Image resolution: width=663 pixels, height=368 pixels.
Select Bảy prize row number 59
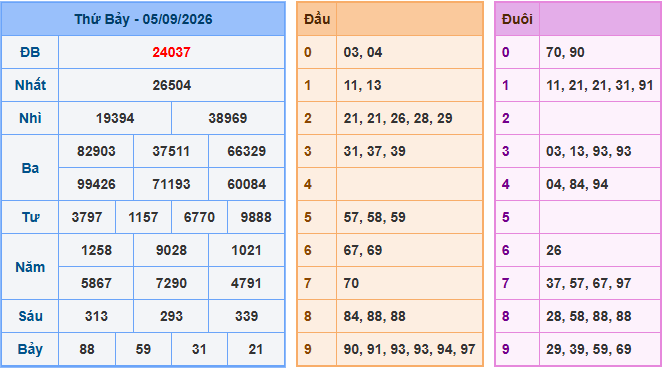[x=143, y=349]
